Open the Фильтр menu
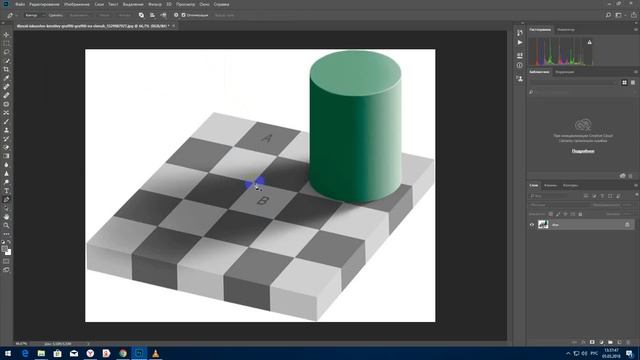The image size is (640, 360). [x=155, y=4]
